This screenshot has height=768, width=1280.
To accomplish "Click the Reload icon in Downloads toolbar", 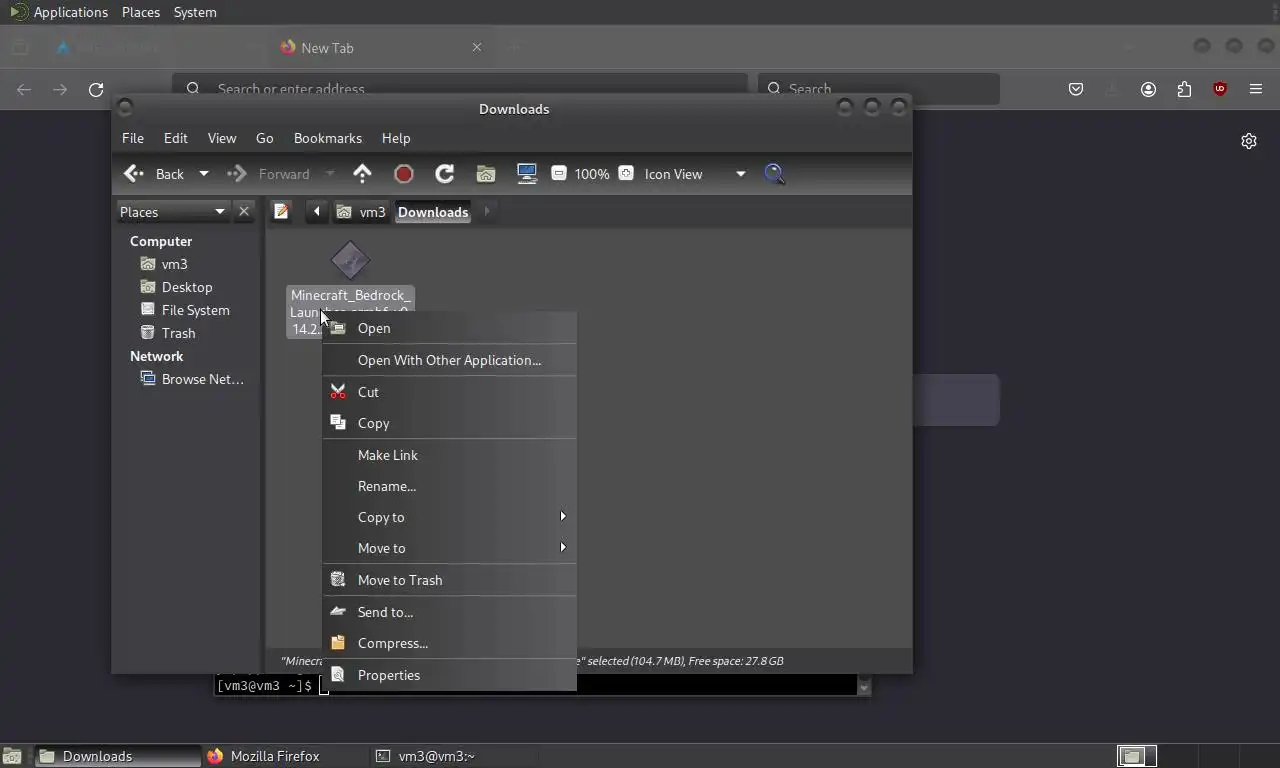I will 445,174.
